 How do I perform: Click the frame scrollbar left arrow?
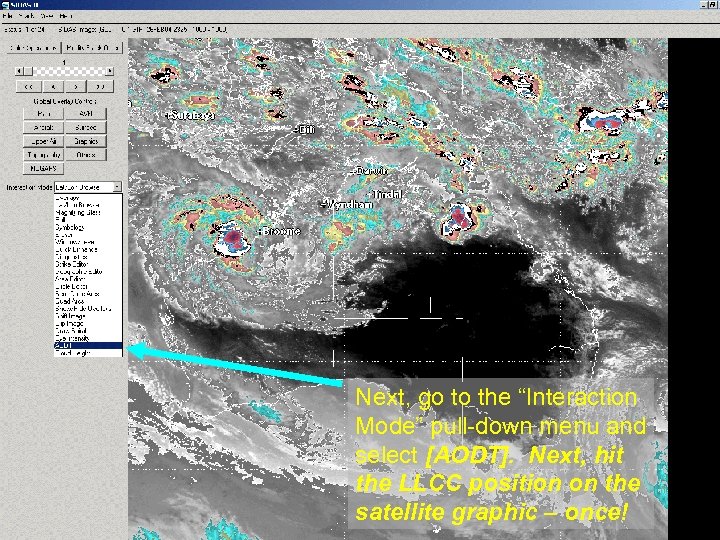pos(19,71)
